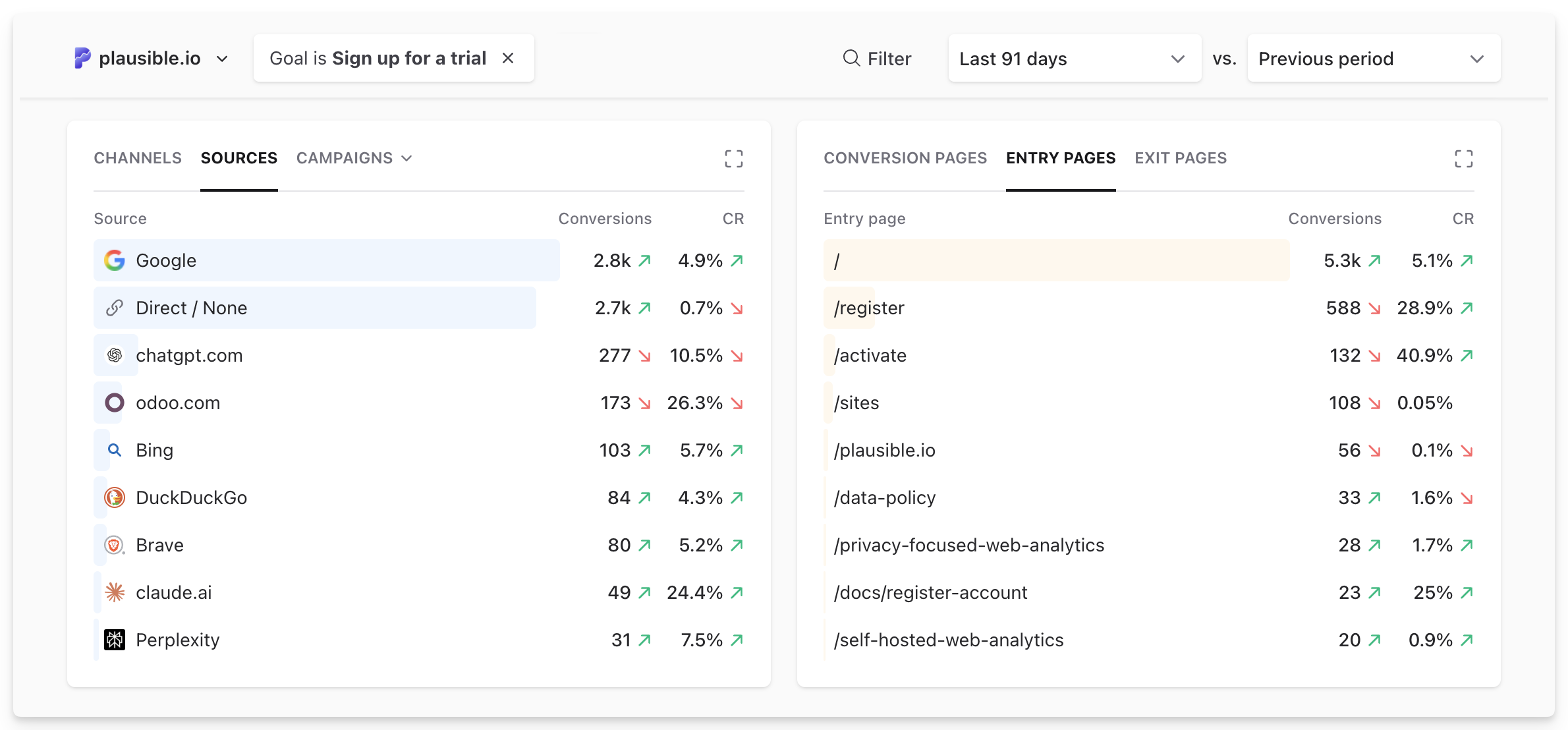Open the Conversion Pages tab
The image size is (1568, 730).
tap(905, 158)
